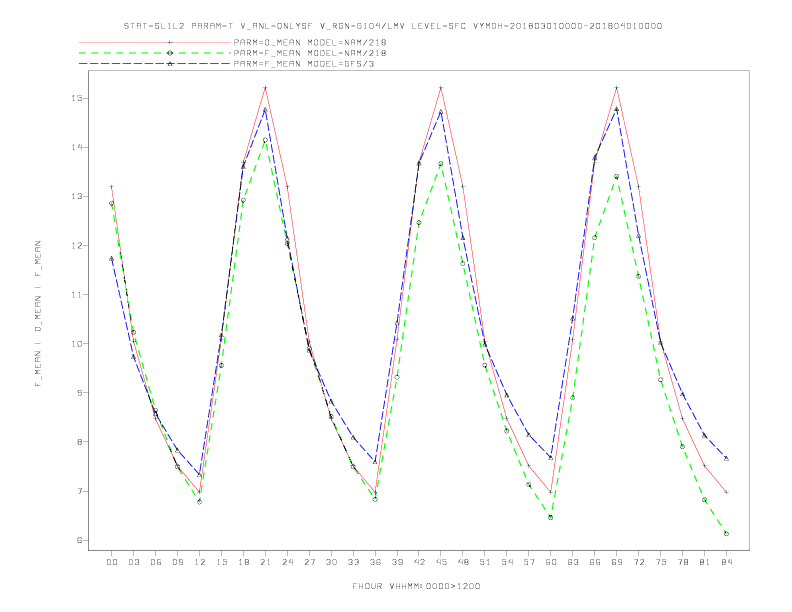Click y-axis tick label 8
This screenshot has height=612, width=792.
pyautogui.click(x=80, y=441)
